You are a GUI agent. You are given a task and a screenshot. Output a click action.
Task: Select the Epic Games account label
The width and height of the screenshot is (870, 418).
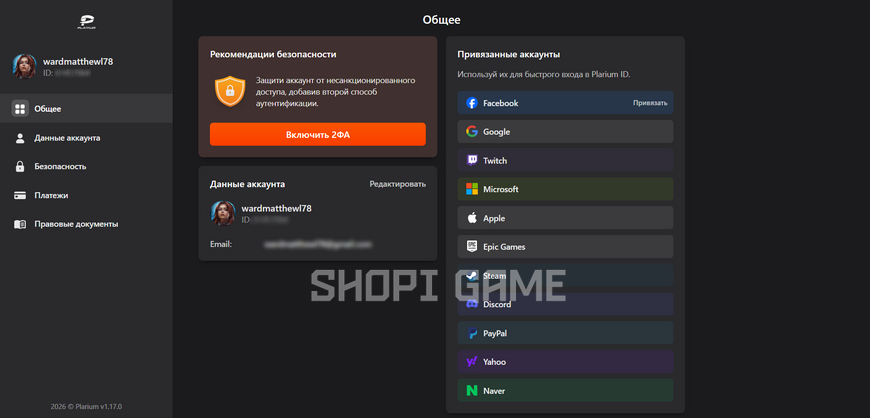(504, 247)
